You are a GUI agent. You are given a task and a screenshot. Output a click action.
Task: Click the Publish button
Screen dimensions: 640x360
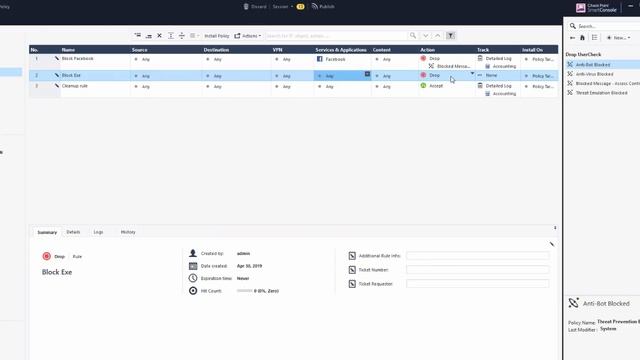pyautogui.click(x=323, y=7)
